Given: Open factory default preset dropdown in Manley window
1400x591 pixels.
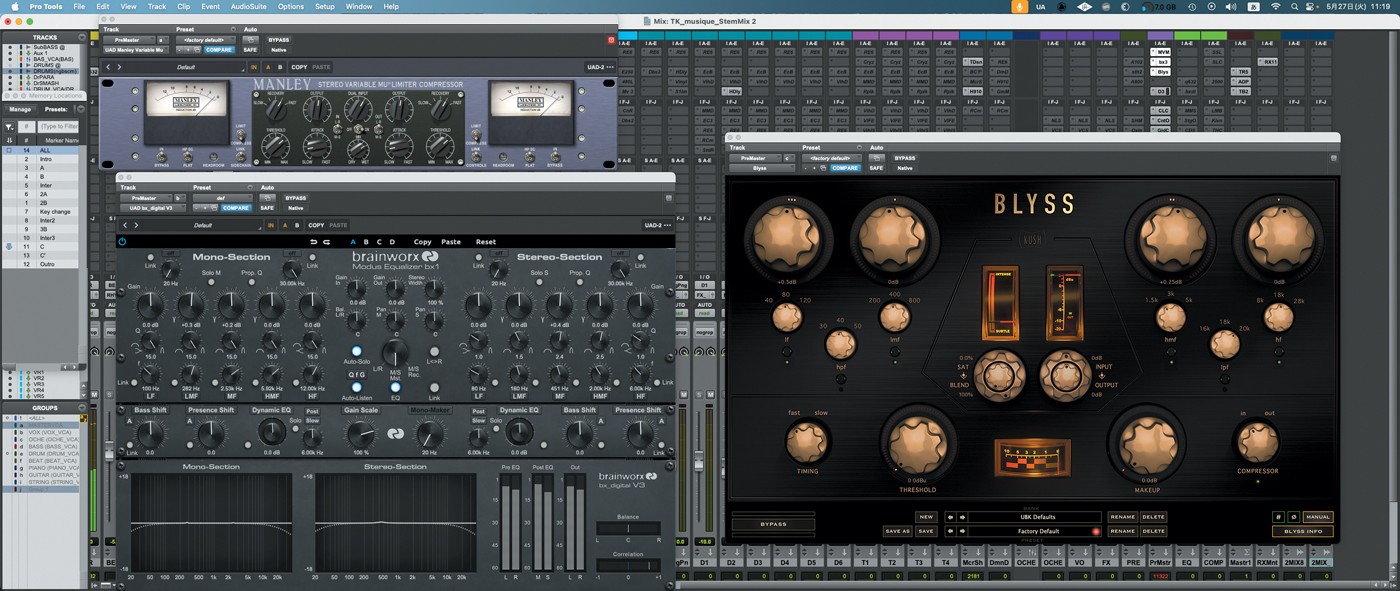Looking at the screenshot, I should tap(208, 40).
